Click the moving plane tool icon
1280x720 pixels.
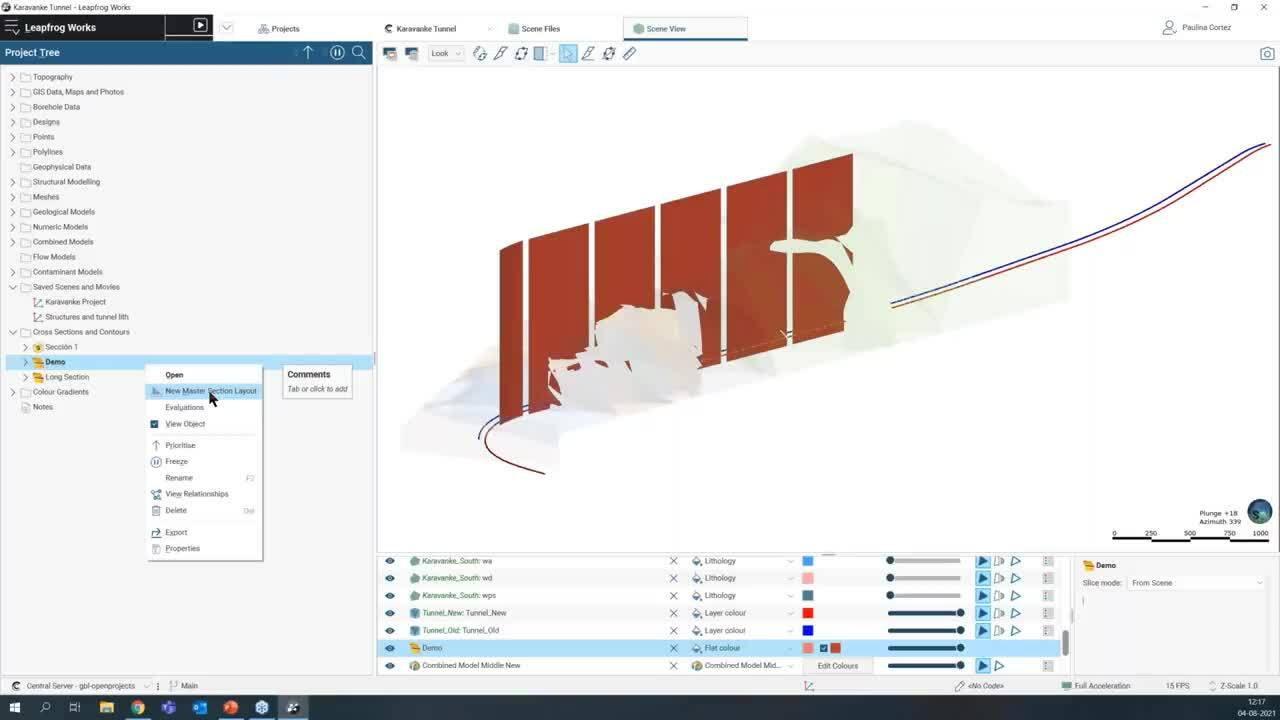(x=609, y=53)
